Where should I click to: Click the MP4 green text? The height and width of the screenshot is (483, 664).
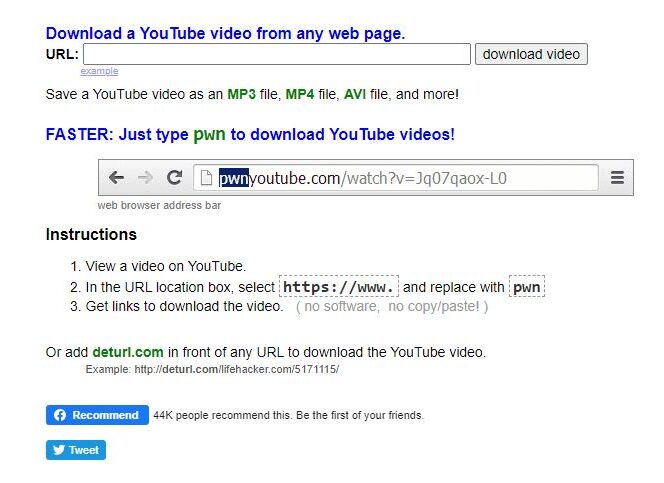coord(300,94)
